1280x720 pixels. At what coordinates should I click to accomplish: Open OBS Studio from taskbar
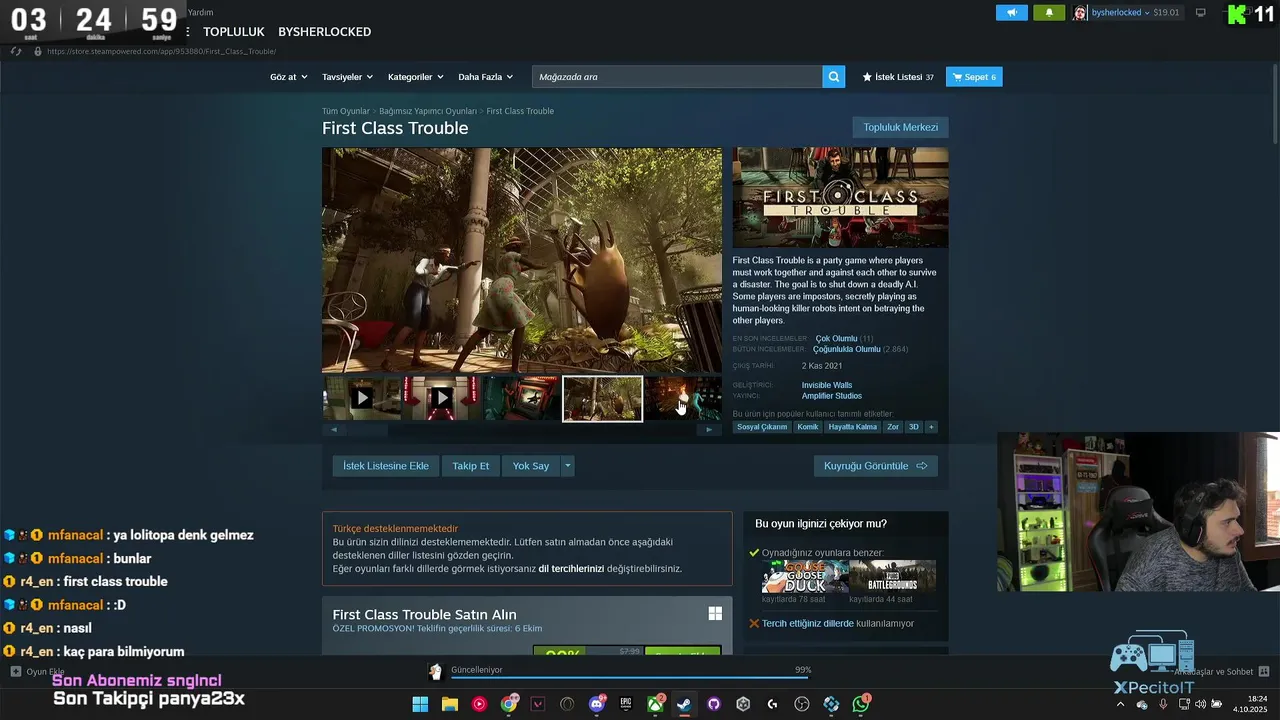[x=802, y=704]
